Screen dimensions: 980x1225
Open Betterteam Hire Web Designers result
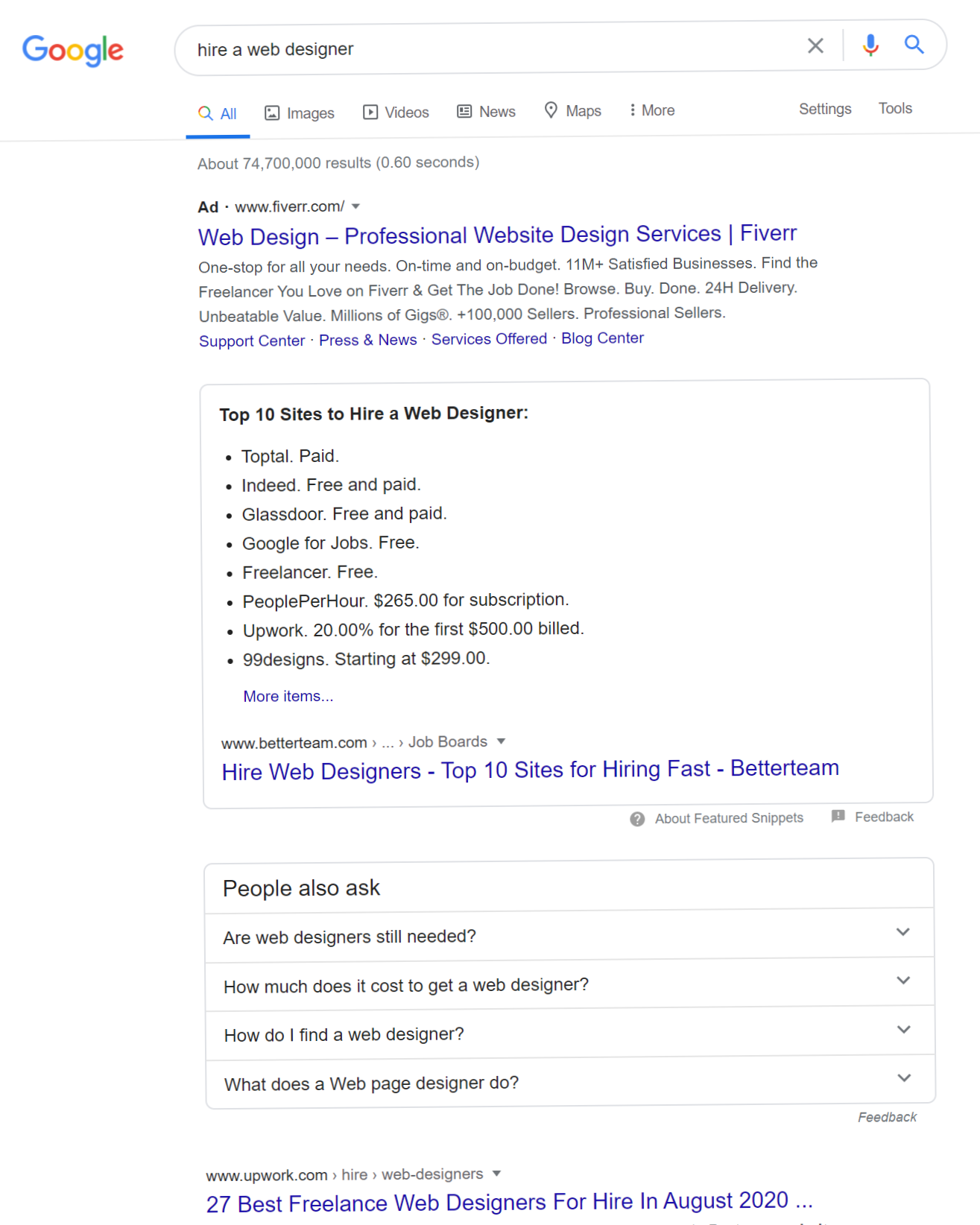pos(531,770)
